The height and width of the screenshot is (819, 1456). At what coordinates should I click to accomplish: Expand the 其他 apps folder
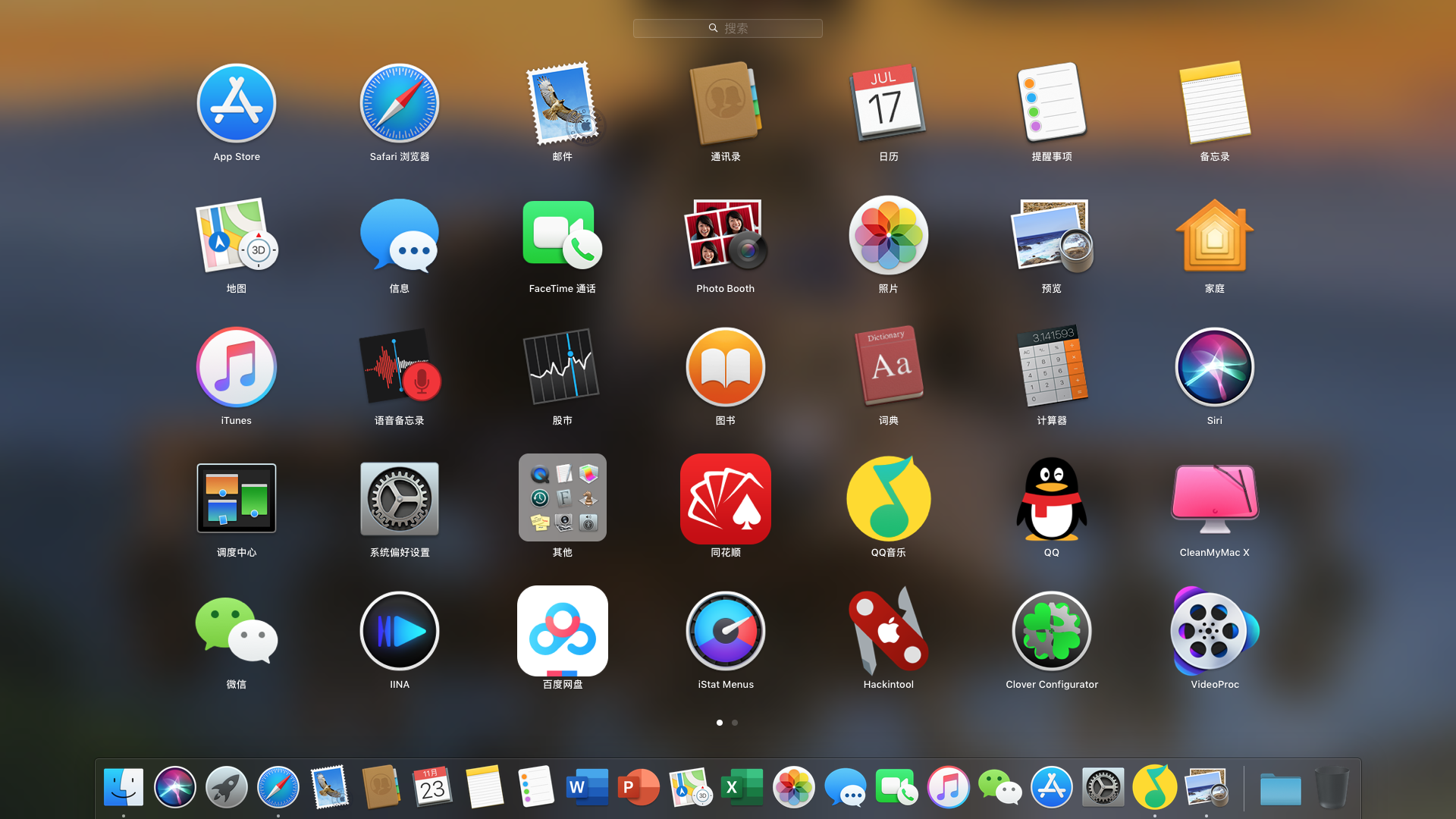562,499
